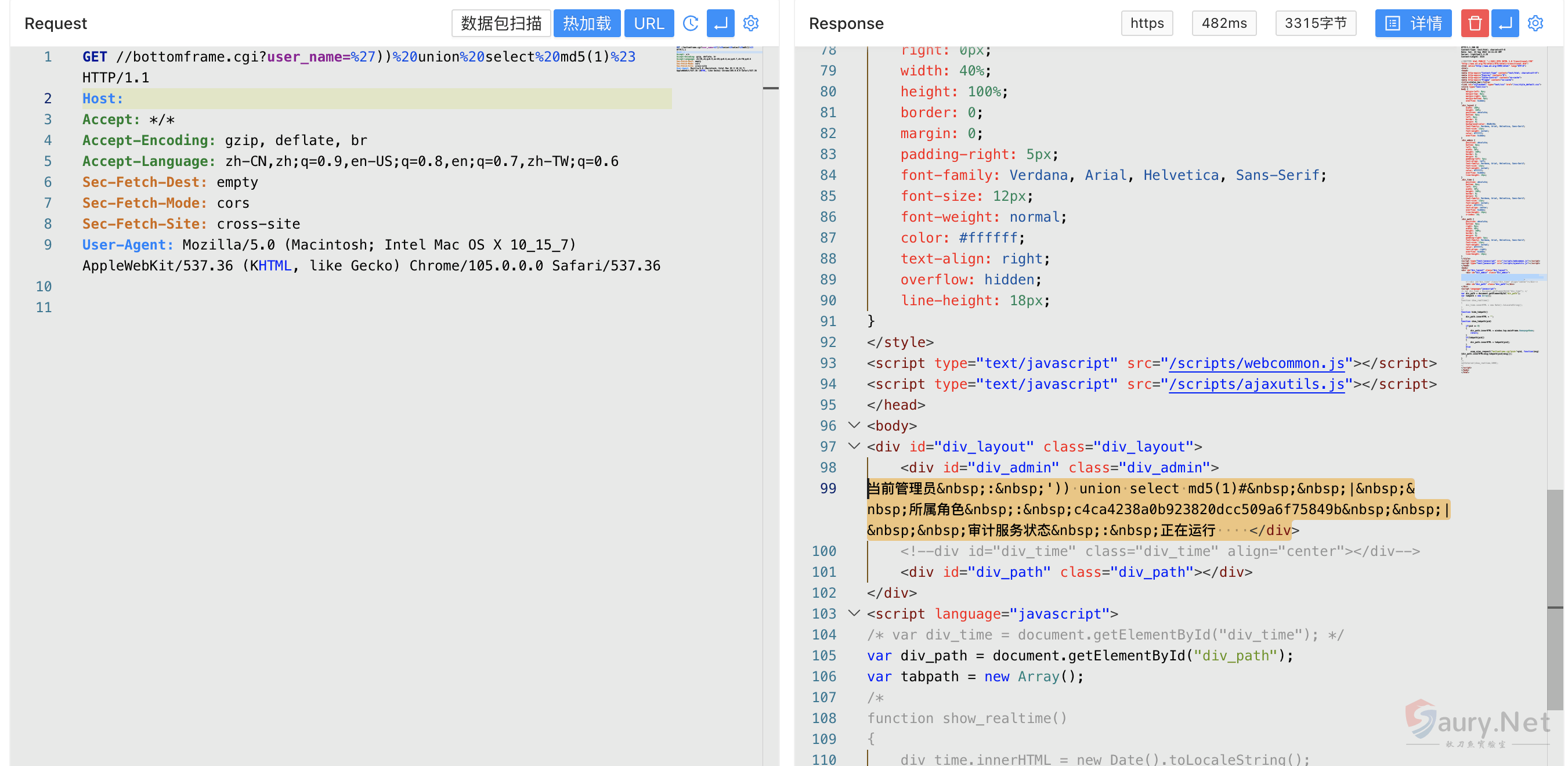The image size is (1568, 766).
Task: Toggle the 热加载 hot-load button
Action: tap(586, 23)
